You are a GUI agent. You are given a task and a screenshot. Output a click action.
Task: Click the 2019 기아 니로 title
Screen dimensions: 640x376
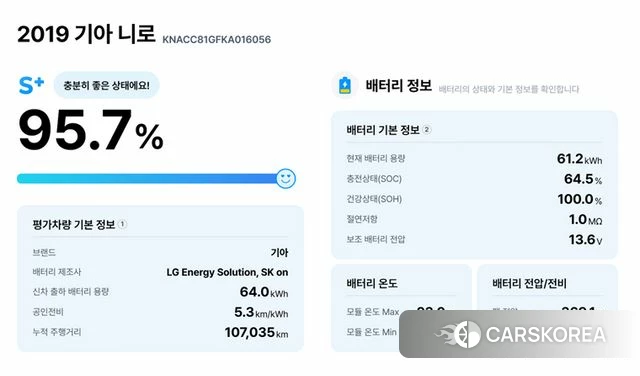coord(86,34)
